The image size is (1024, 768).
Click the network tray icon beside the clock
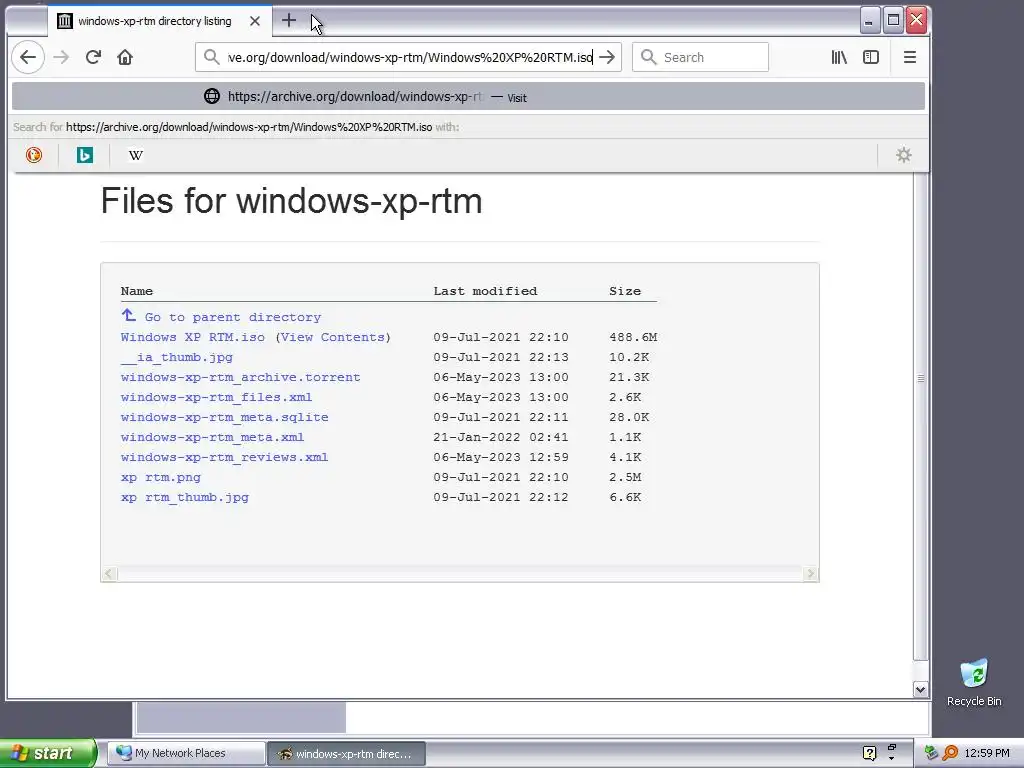931,754
